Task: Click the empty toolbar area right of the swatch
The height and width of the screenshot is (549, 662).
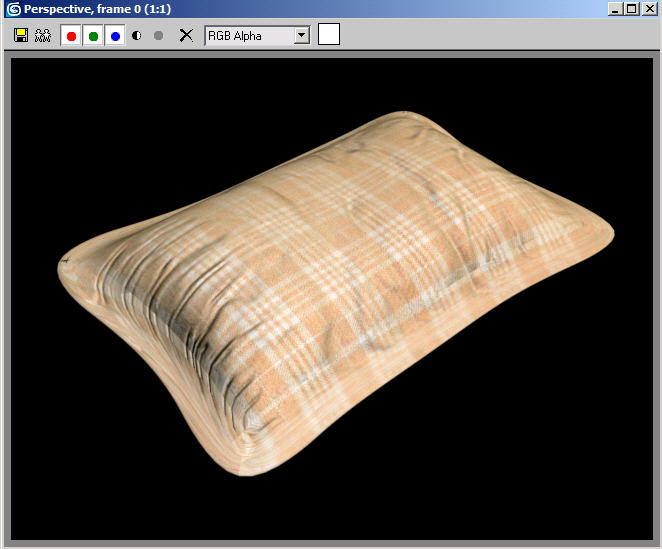Action: pos(500,35)
